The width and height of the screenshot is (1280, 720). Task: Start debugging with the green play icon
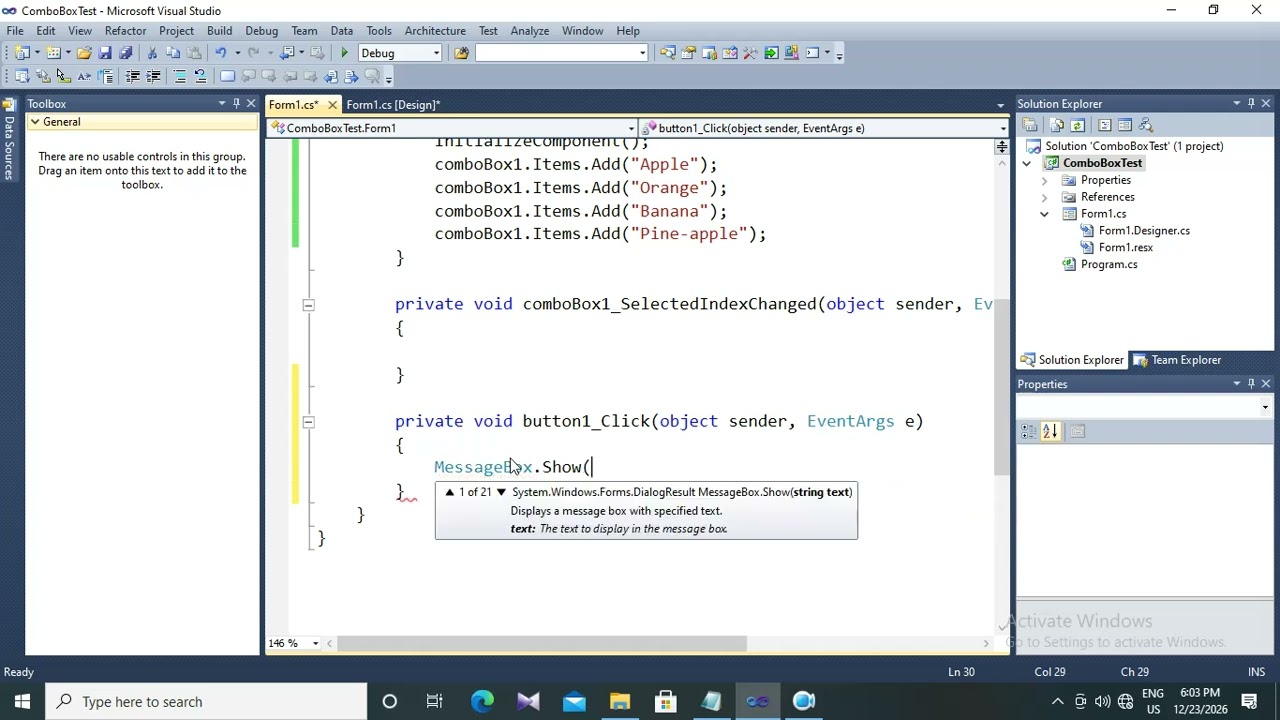click(344, 53)
